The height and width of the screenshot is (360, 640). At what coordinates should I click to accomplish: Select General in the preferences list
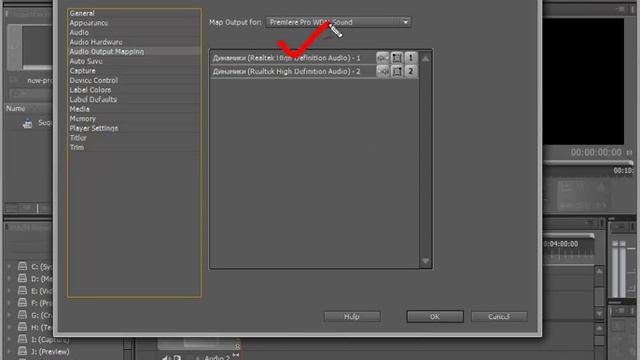coord(82,13)
